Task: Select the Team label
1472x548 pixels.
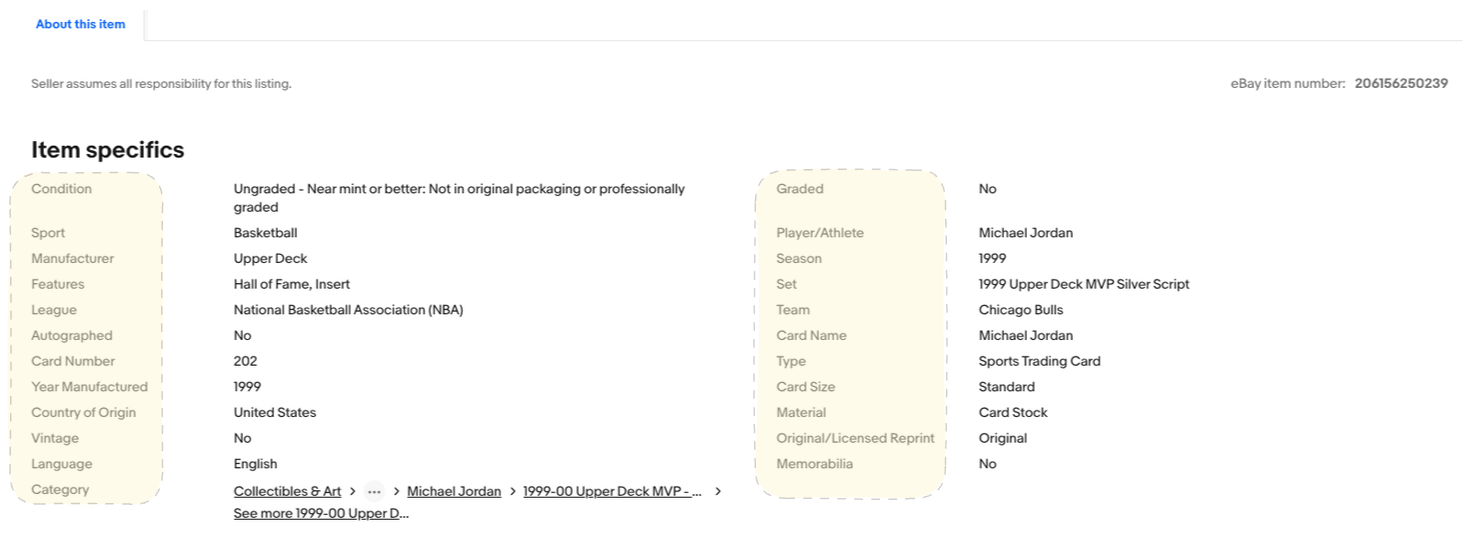Action: click(x=793, y=310)
